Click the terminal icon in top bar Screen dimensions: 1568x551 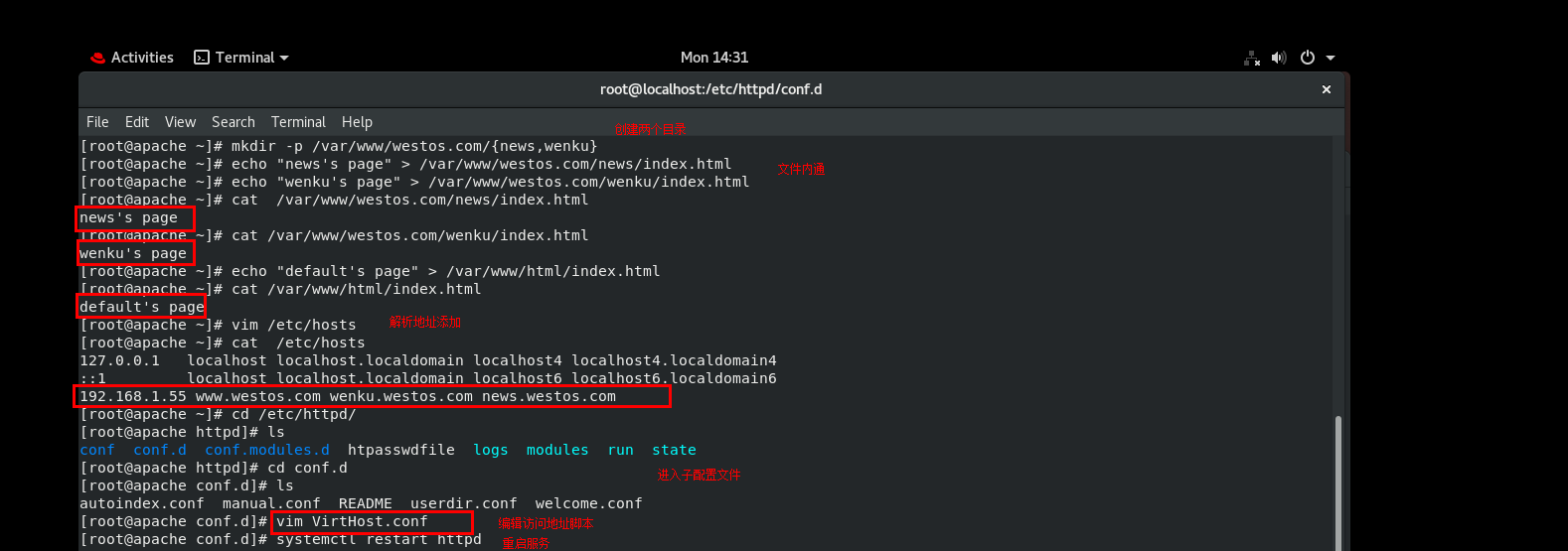[x=202, y=58]
